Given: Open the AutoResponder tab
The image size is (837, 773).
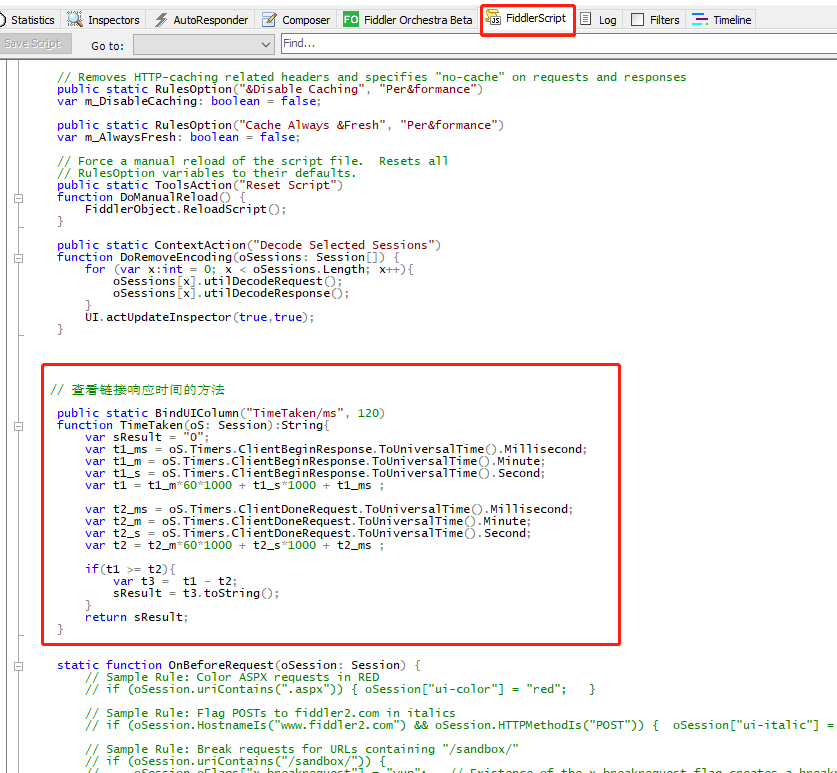Looking at the screenshot, I should (x=201, y=20).
